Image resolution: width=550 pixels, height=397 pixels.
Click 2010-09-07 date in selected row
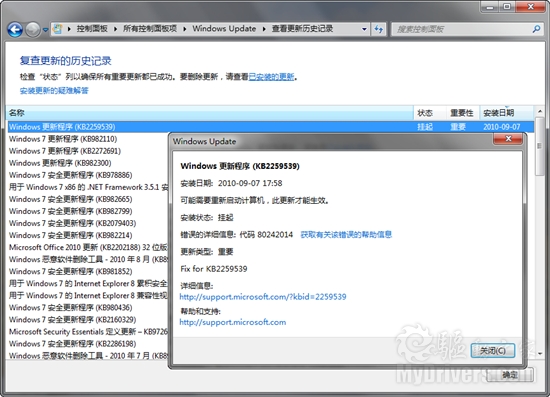(502, 127)
